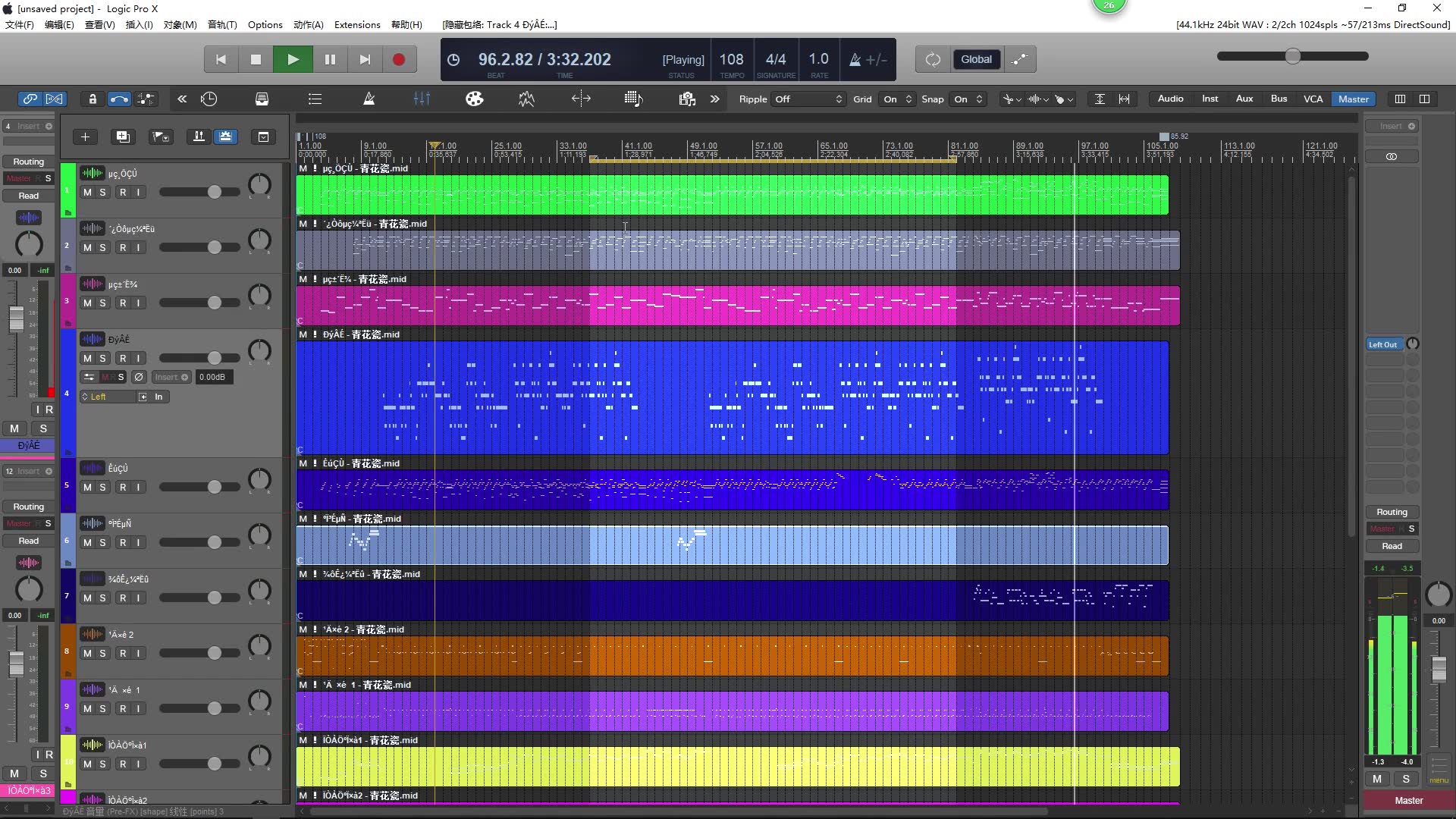Image resolution: width=1456 pixels, height=819 pixels.
Task: Open the Ripple dropdown set to Off
Action: pos(806,99)
